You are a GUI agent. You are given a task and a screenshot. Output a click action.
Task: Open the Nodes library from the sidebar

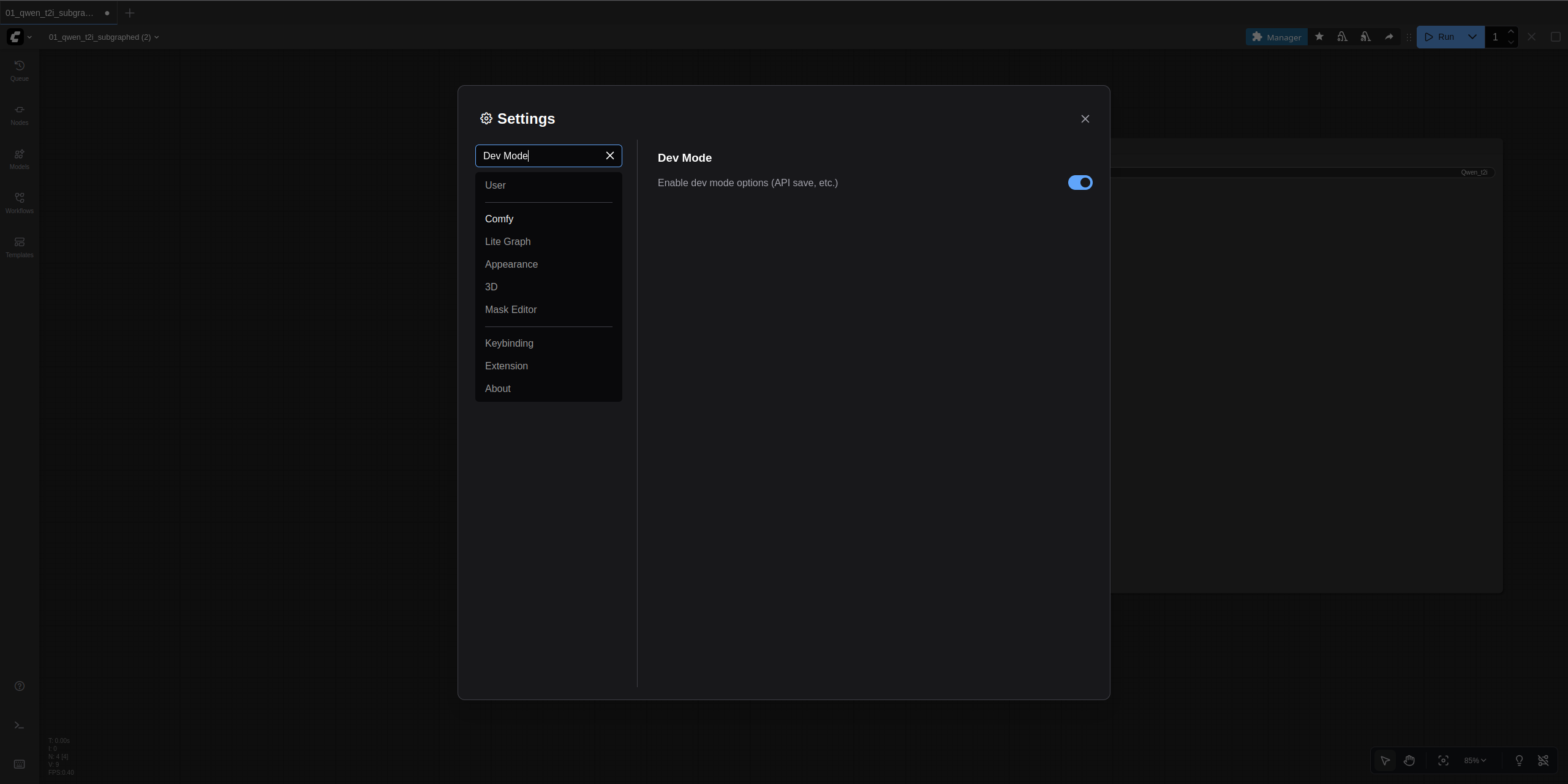point(19,114)
